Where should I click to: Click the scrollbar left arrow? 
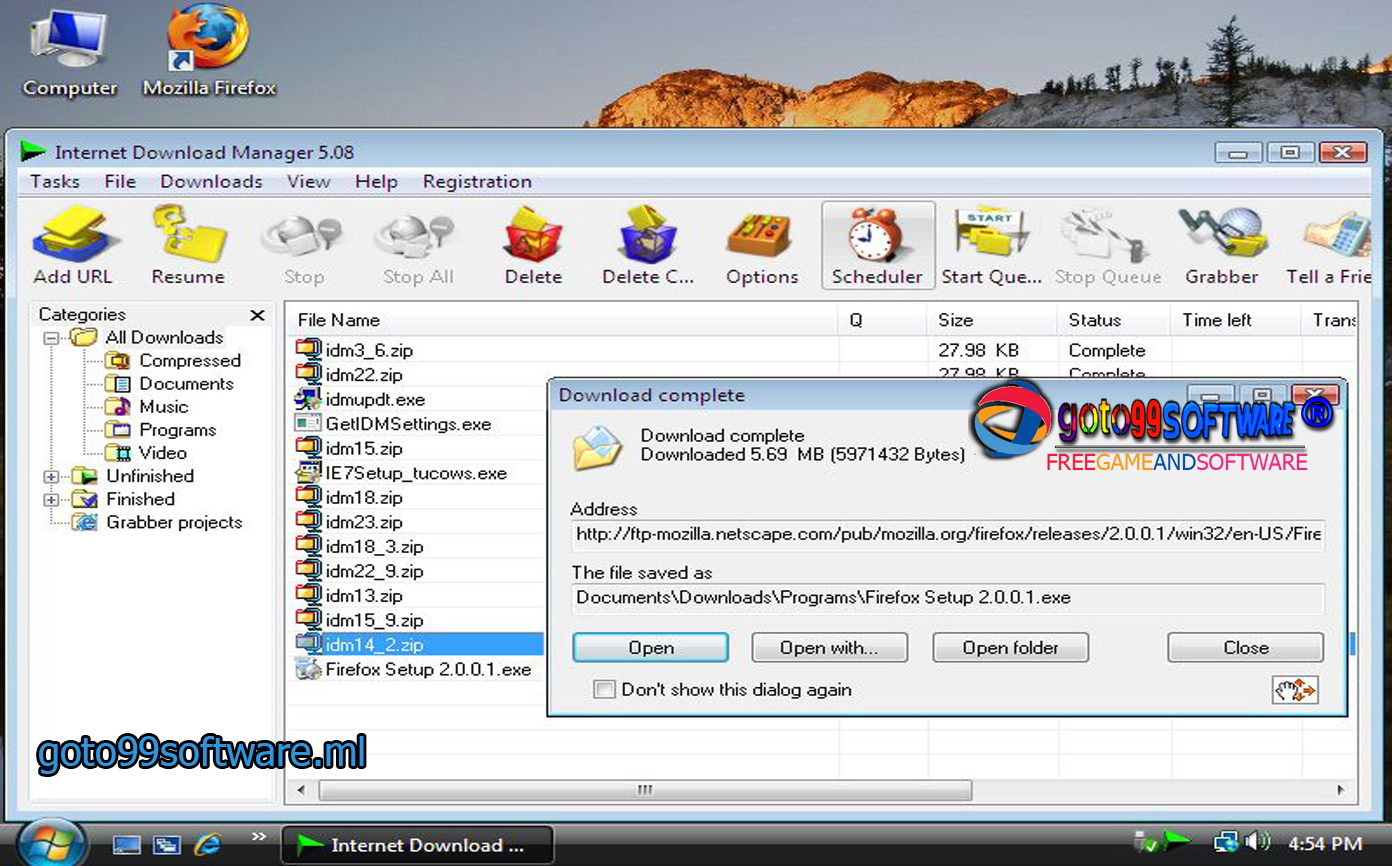pos(301,790)
